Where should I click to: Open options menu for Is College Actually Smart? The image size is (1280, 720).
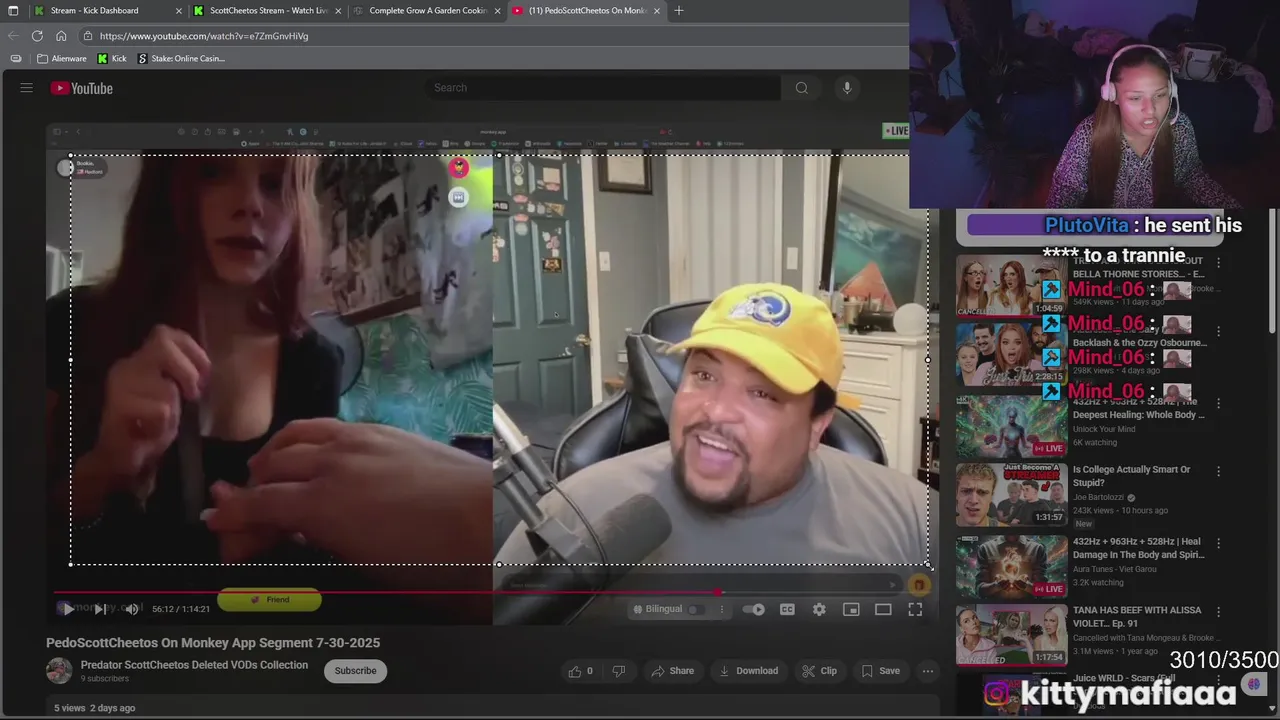tap(1218, 471)
